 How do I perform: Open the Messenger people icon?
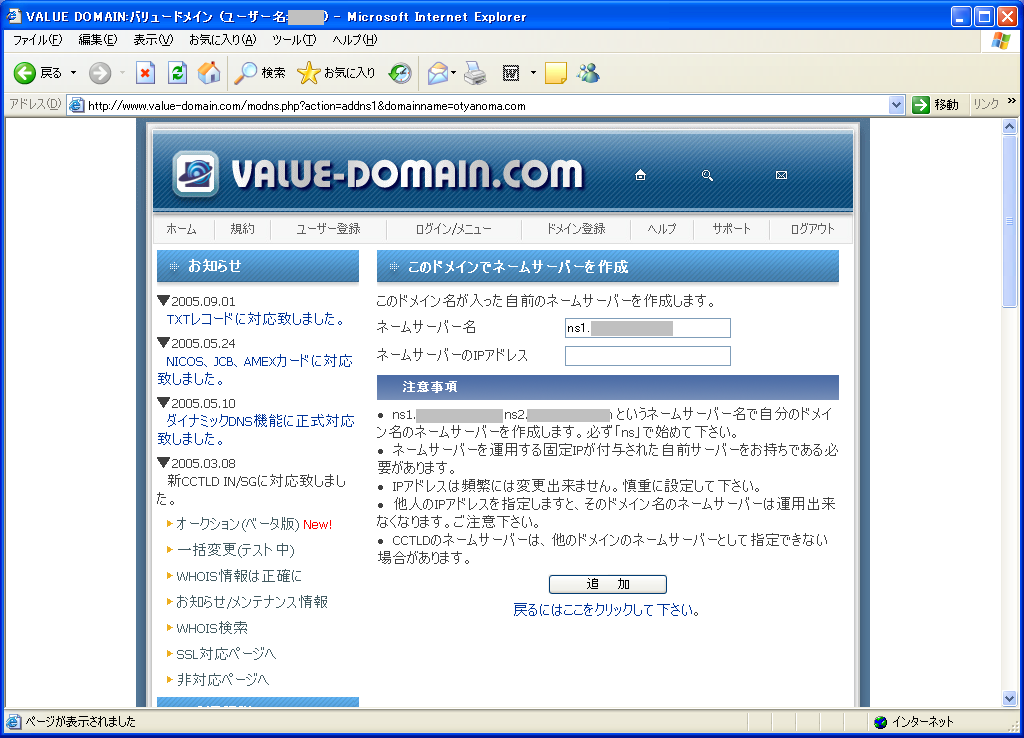588,73
